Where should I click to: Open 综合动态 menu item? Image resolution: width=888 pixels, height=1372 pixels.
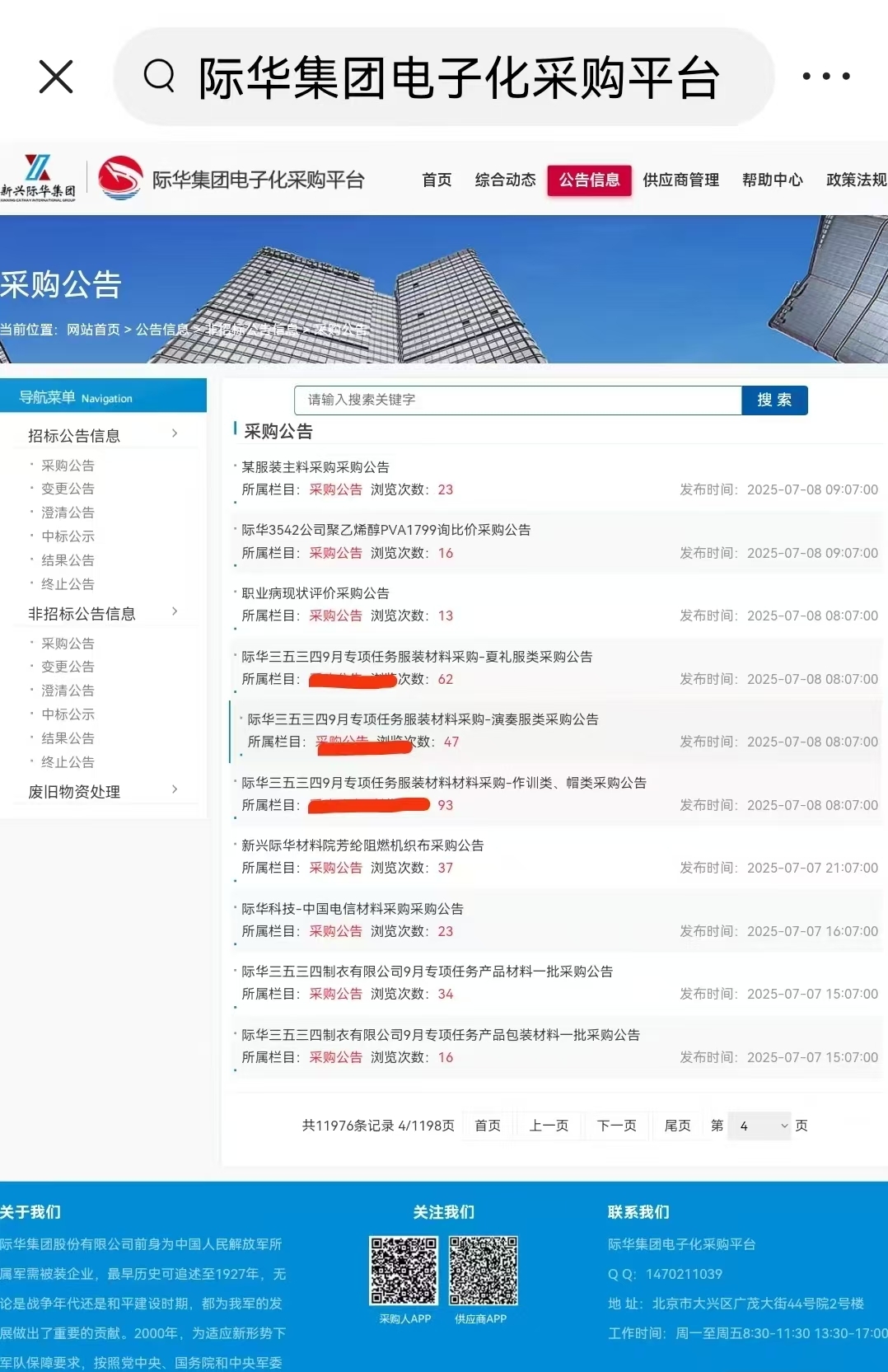coord(505,180)
